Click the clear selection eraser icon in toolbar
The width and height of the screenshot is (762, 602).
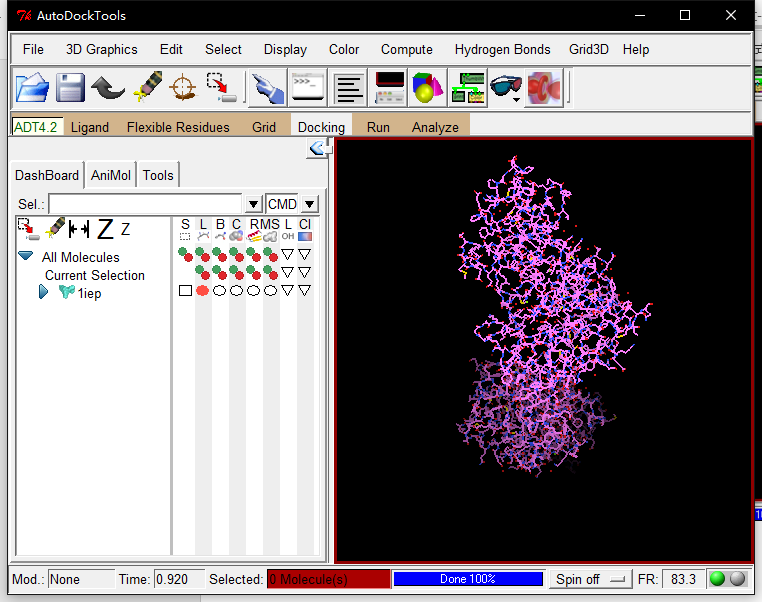click(x=148, y=87)
